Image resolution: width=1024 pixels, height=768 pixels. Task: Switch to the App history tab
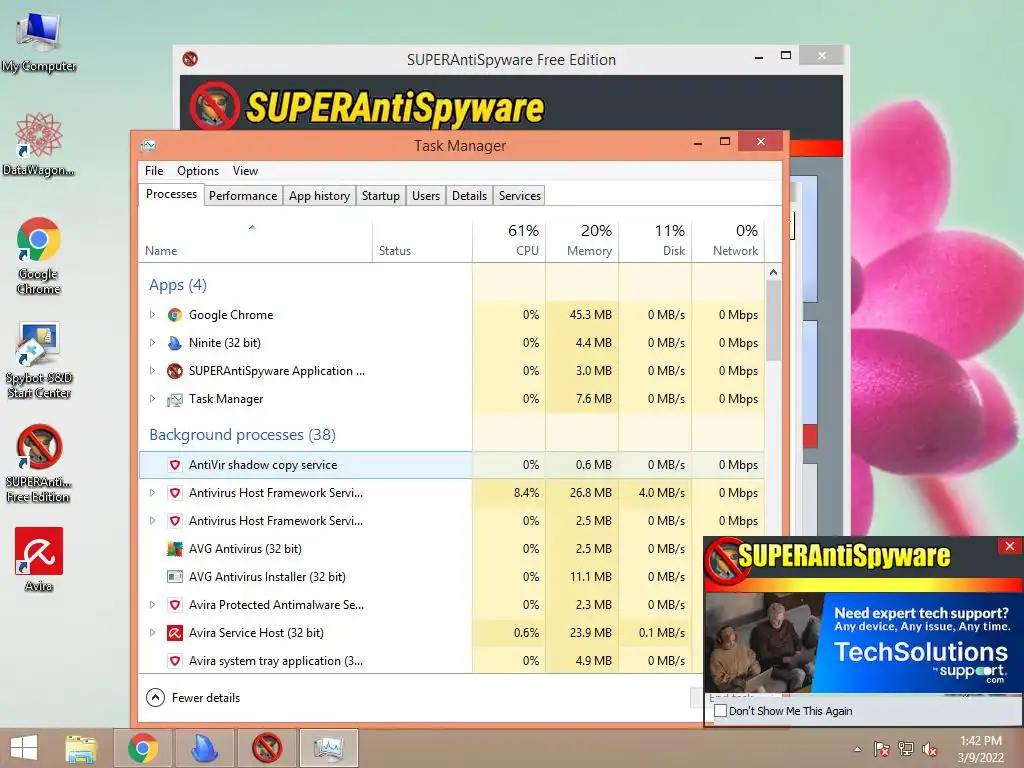319,196
